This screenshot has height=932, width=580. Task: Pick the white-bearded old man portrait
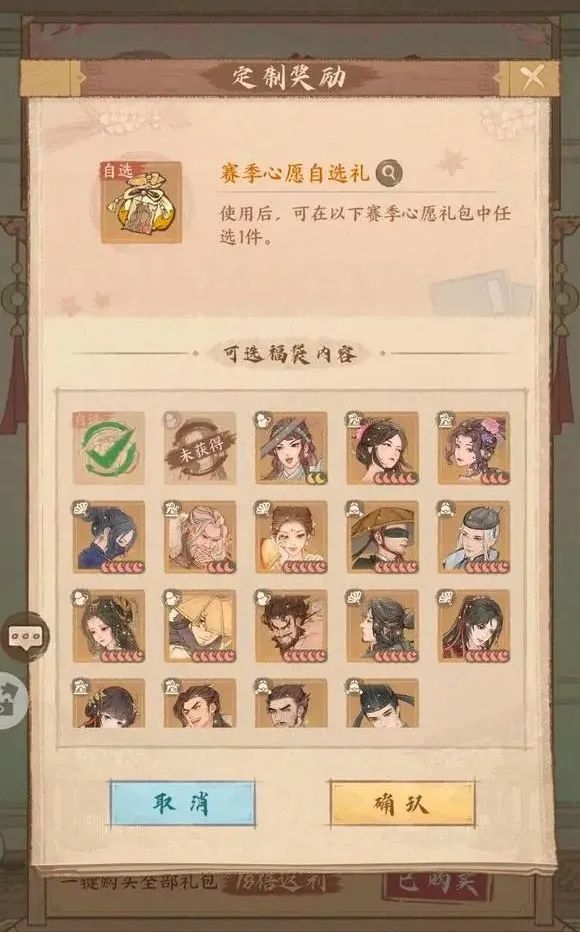pyautogui.click(x=200, y=537)
